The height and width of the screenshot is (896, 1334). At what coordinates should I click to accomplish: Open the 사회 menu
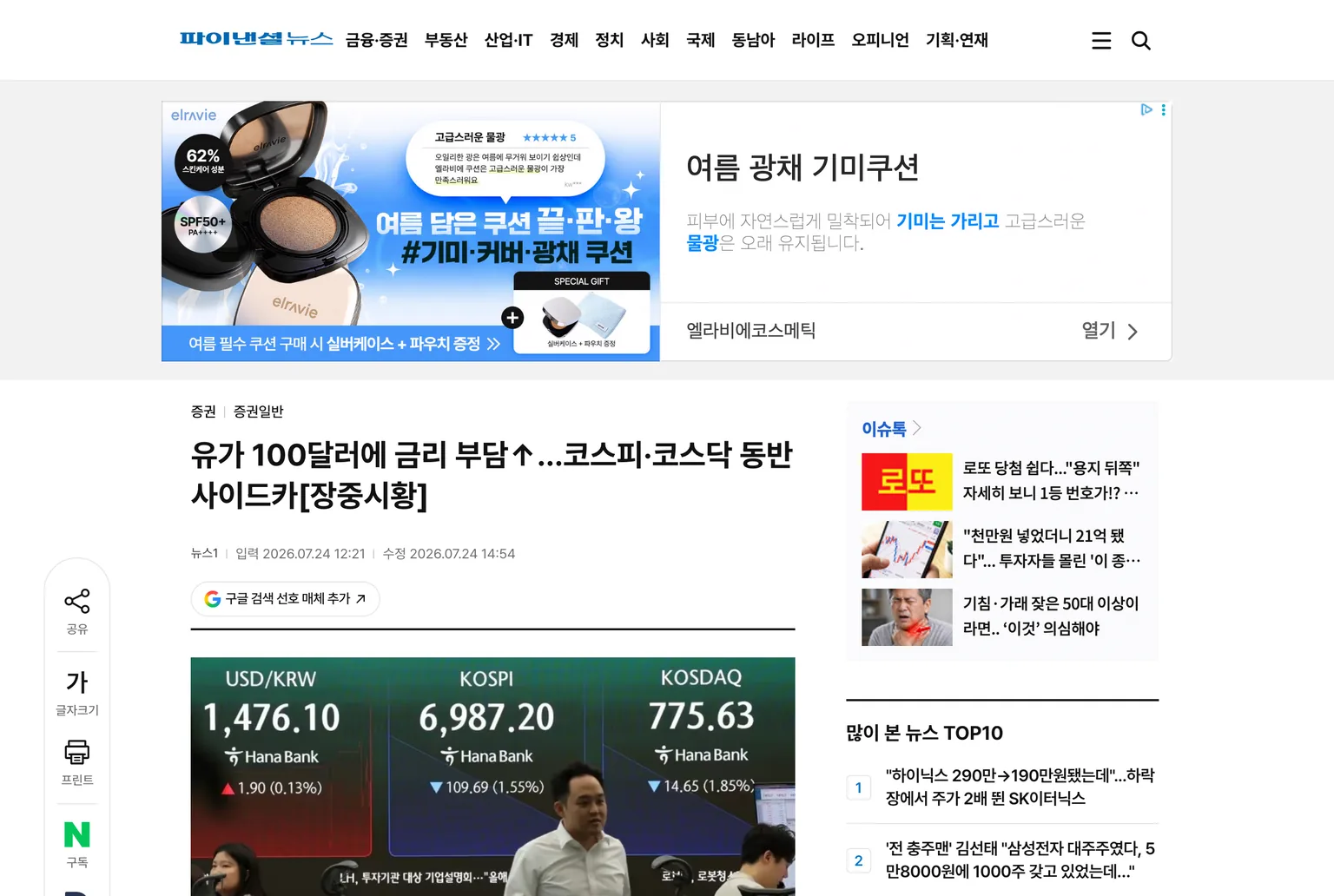coord(655,40)
